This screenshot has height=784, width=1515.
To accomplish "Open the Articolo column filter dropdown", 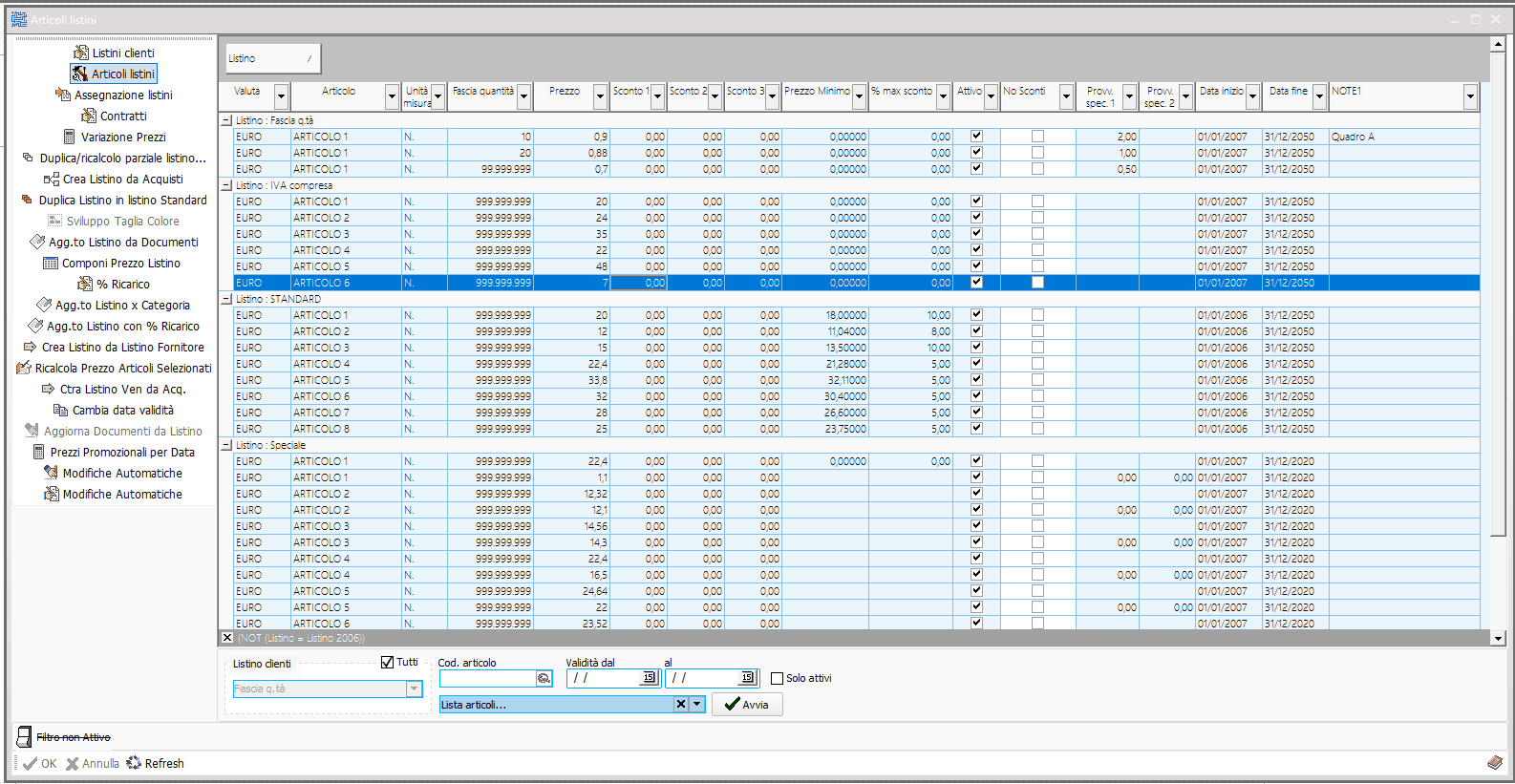I will pos(392,96).
